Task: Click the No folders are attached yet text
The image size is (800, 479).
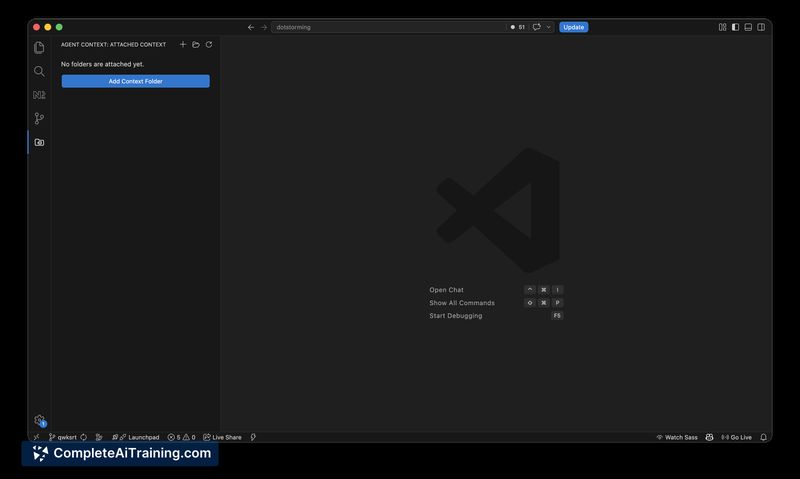Action: click(103, 64)
